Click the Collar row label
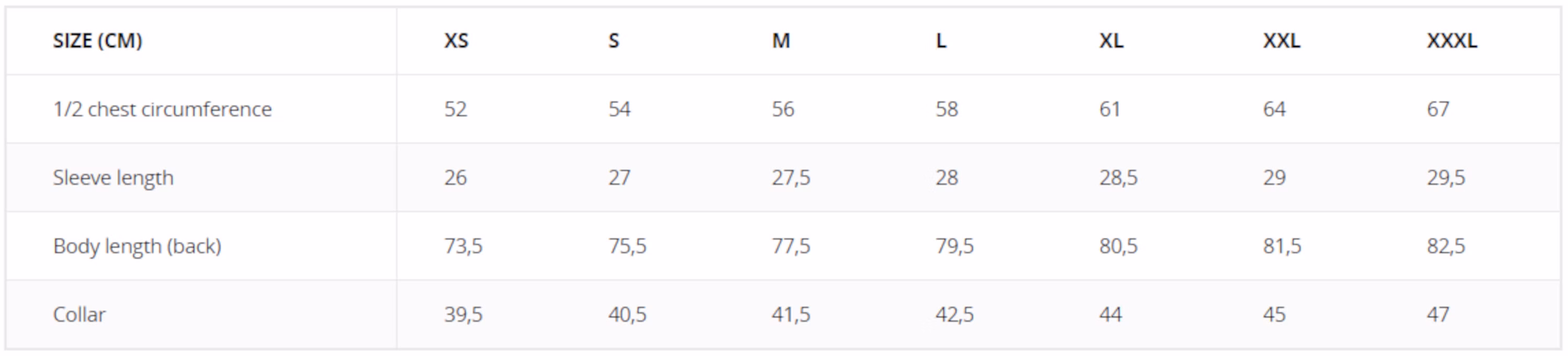 (x=79, y=315)
